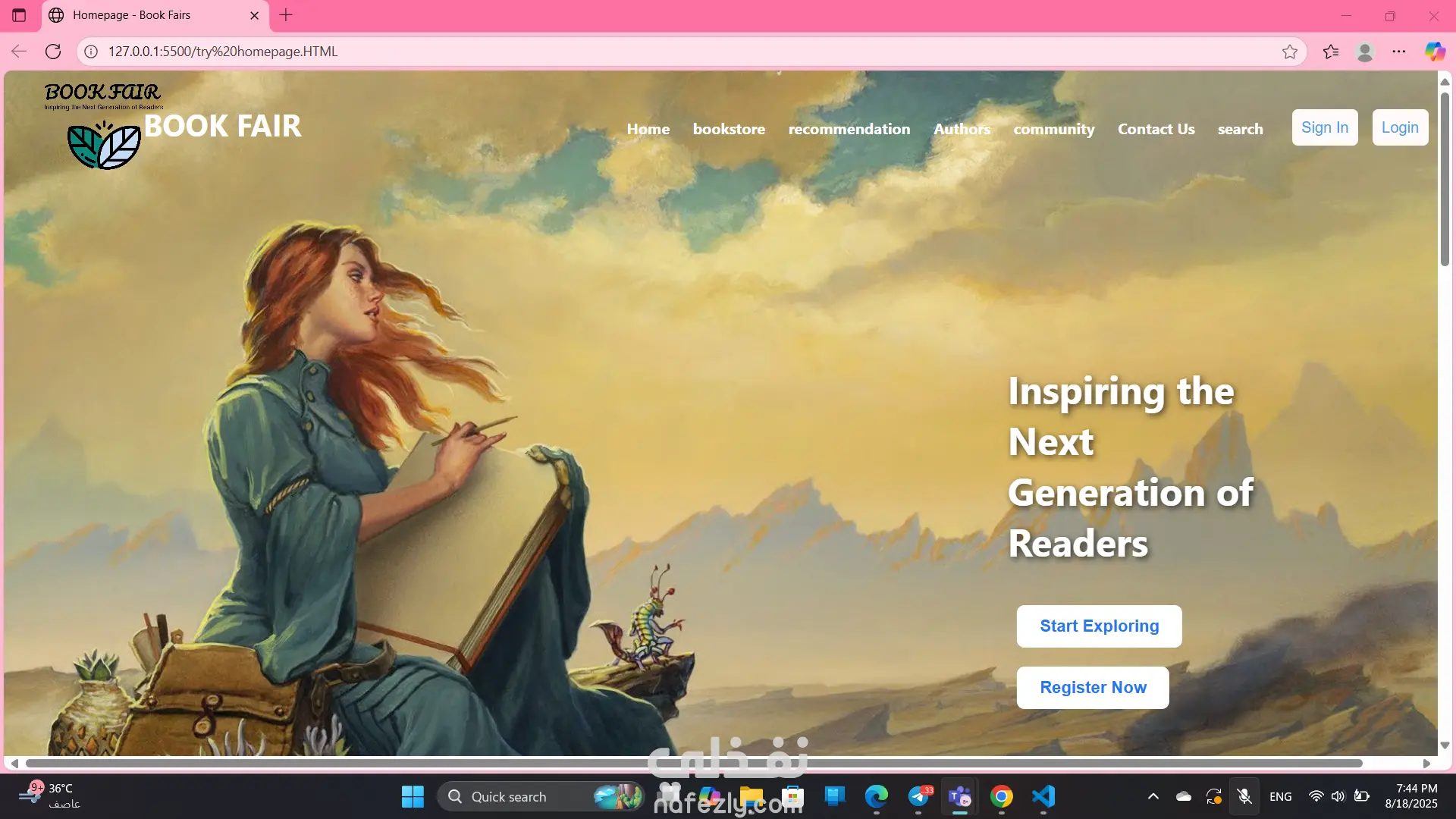Viewport: 1456px width, 819px height.
Task: Switch input language from ENG
Action: [x=1281, y=797]
